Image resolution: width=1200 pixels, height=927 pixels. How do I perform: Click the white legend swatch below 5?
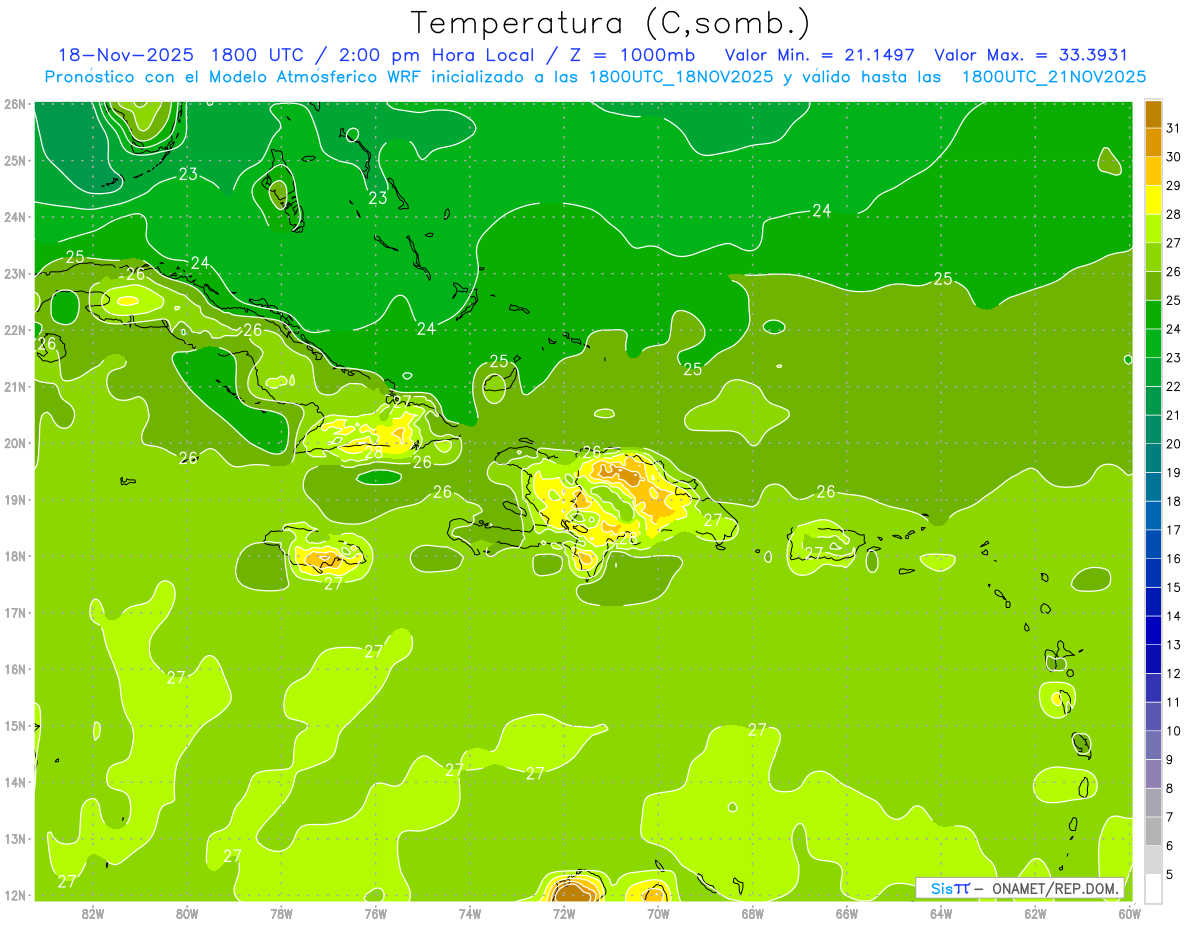coord(1154,888)
